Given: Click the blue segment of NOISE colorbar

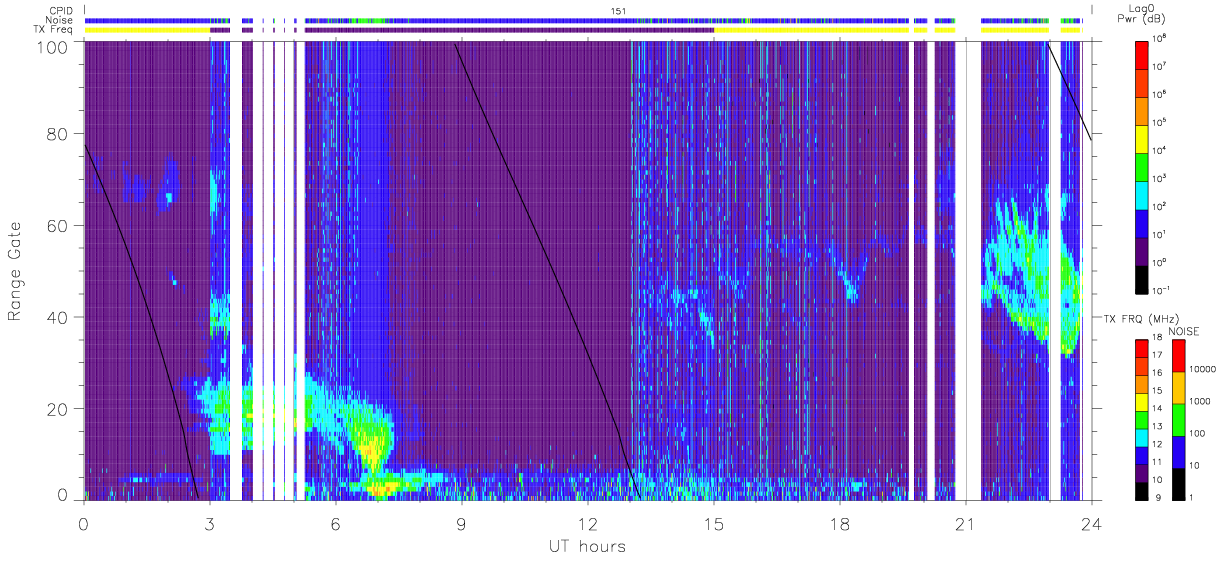Looking at the screenshot, I should click(1178, 451).
